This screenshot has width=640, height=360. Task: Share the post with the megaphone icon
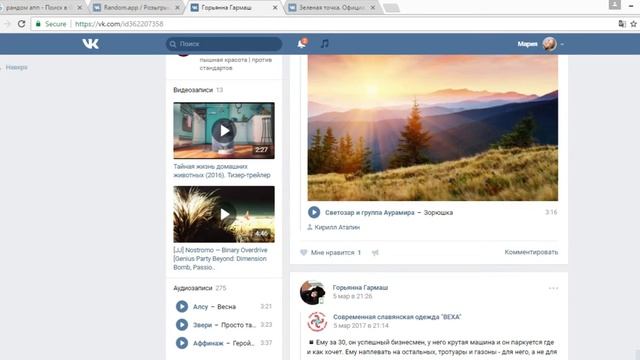[375, 253]
